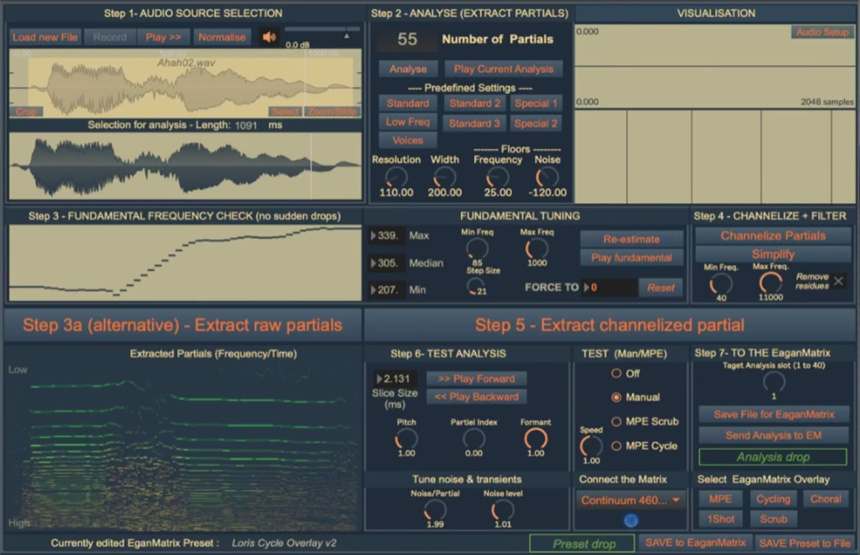Click Play Forward
The image size is (860, 555).
[x=476, y=379]
